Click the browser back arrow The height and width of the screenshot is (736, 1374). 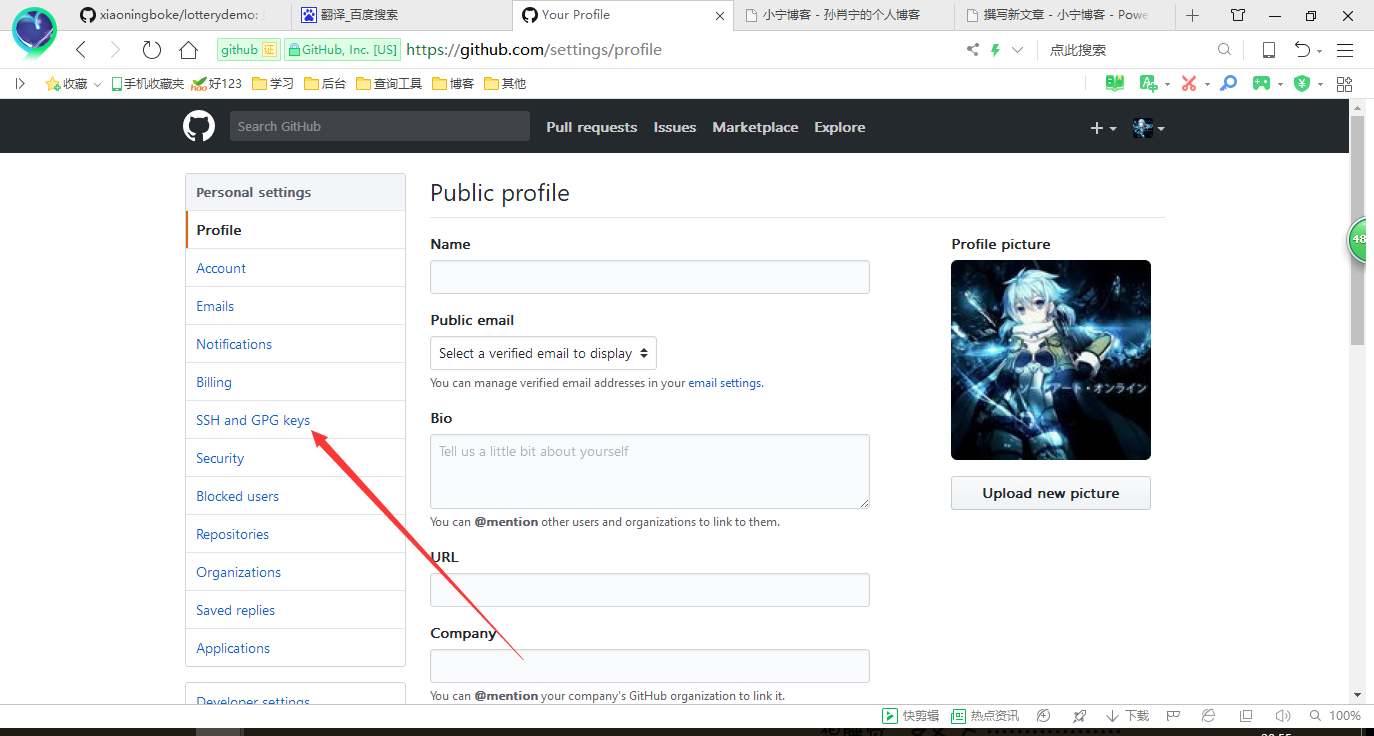click(82, 50)
